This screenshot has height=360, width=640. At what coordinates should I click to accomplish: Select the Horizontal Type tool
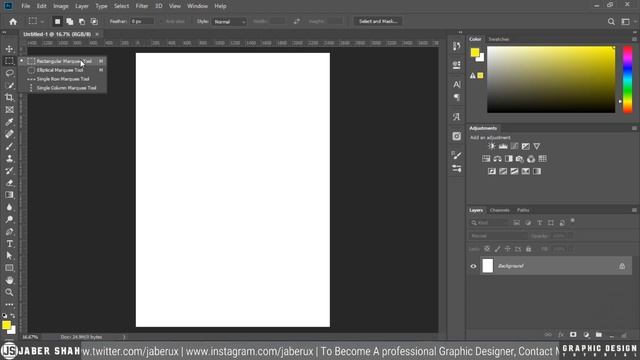point(9,244)
